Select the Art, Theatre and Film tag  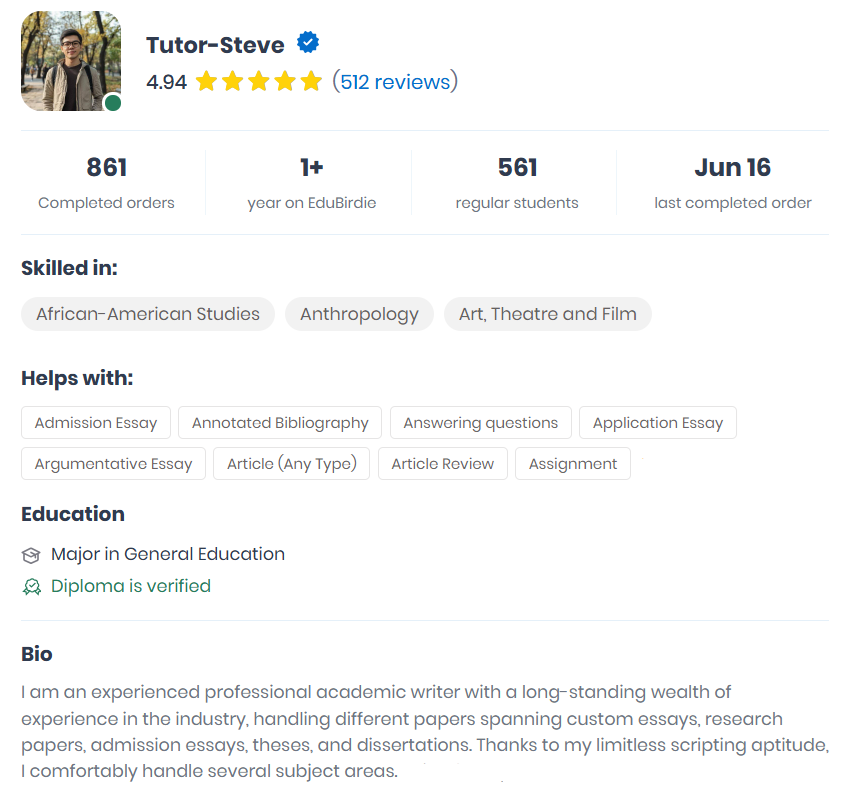click(547, 314)
